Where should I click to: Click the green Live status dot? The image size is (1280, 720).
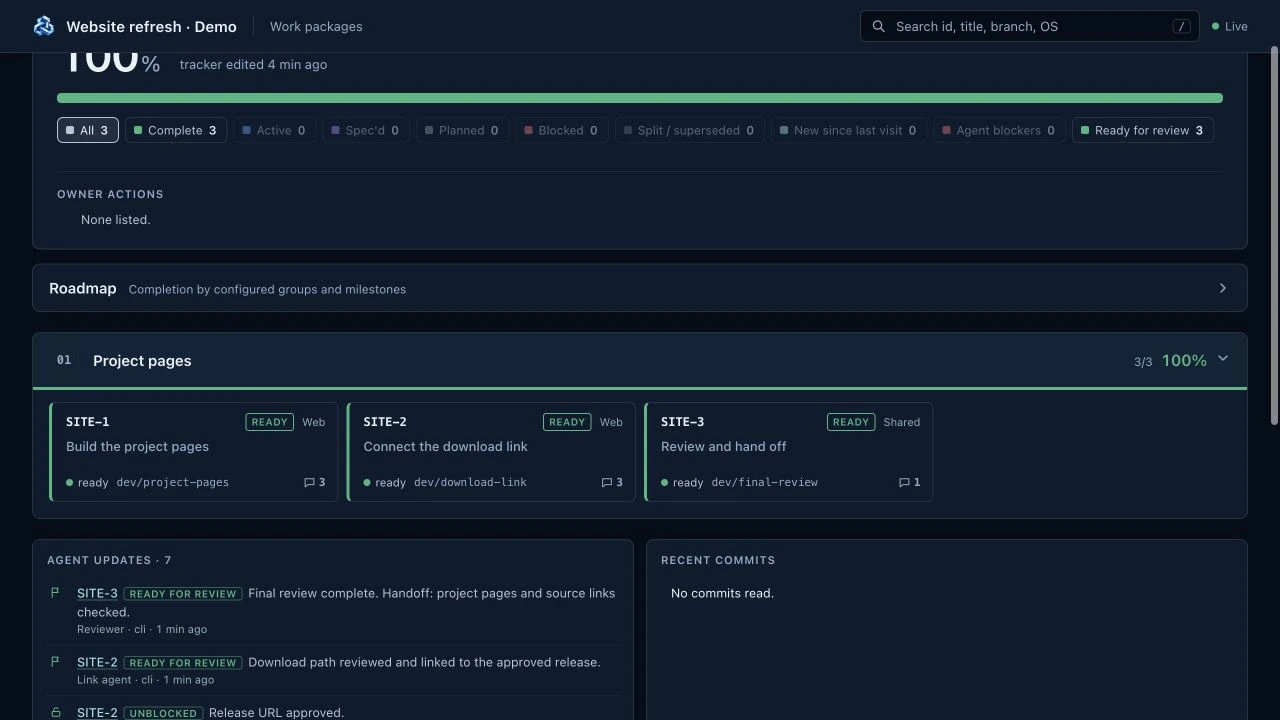coord(1216,26)
